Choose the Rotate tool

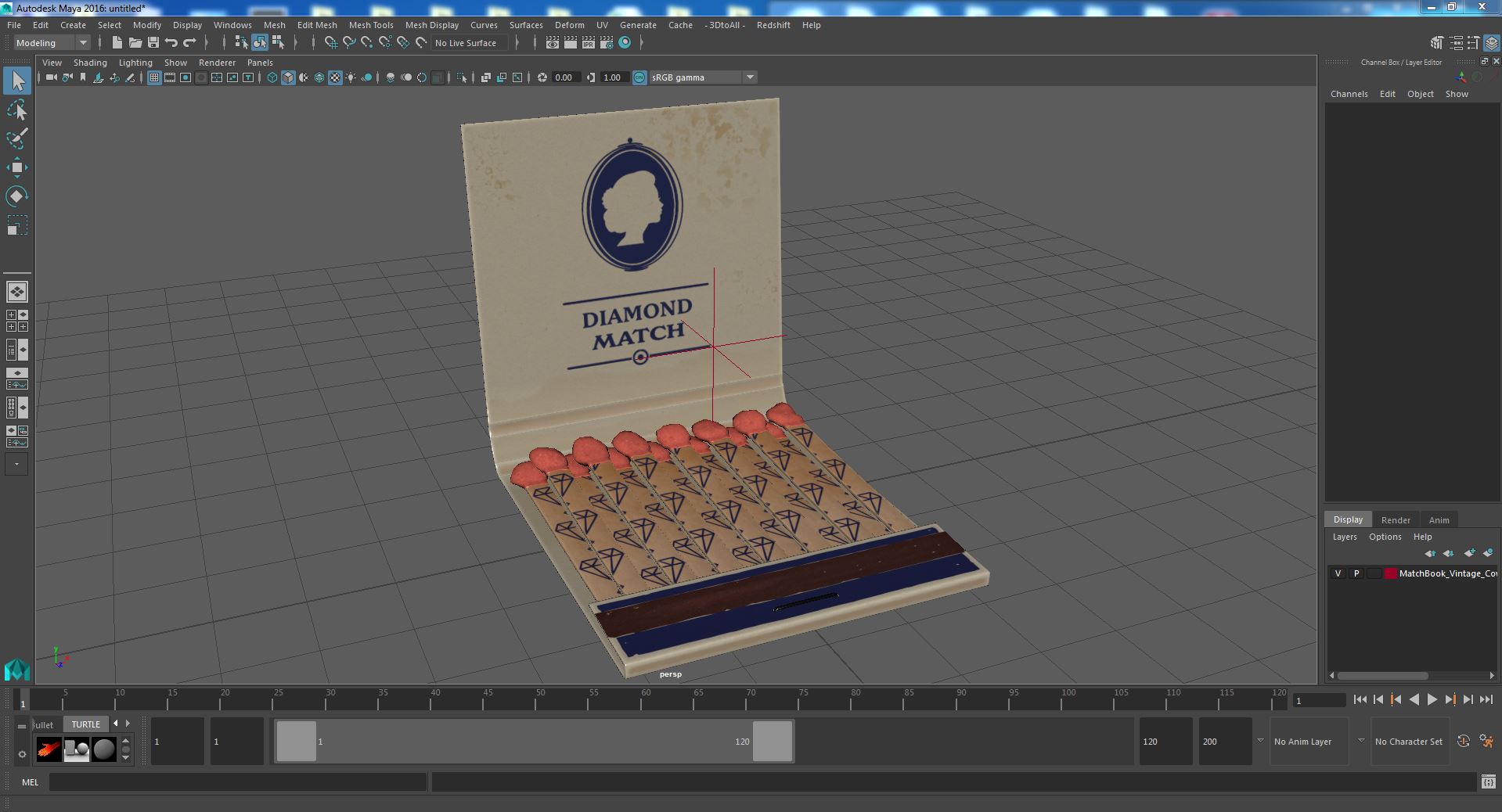click(x=17, y=196)
